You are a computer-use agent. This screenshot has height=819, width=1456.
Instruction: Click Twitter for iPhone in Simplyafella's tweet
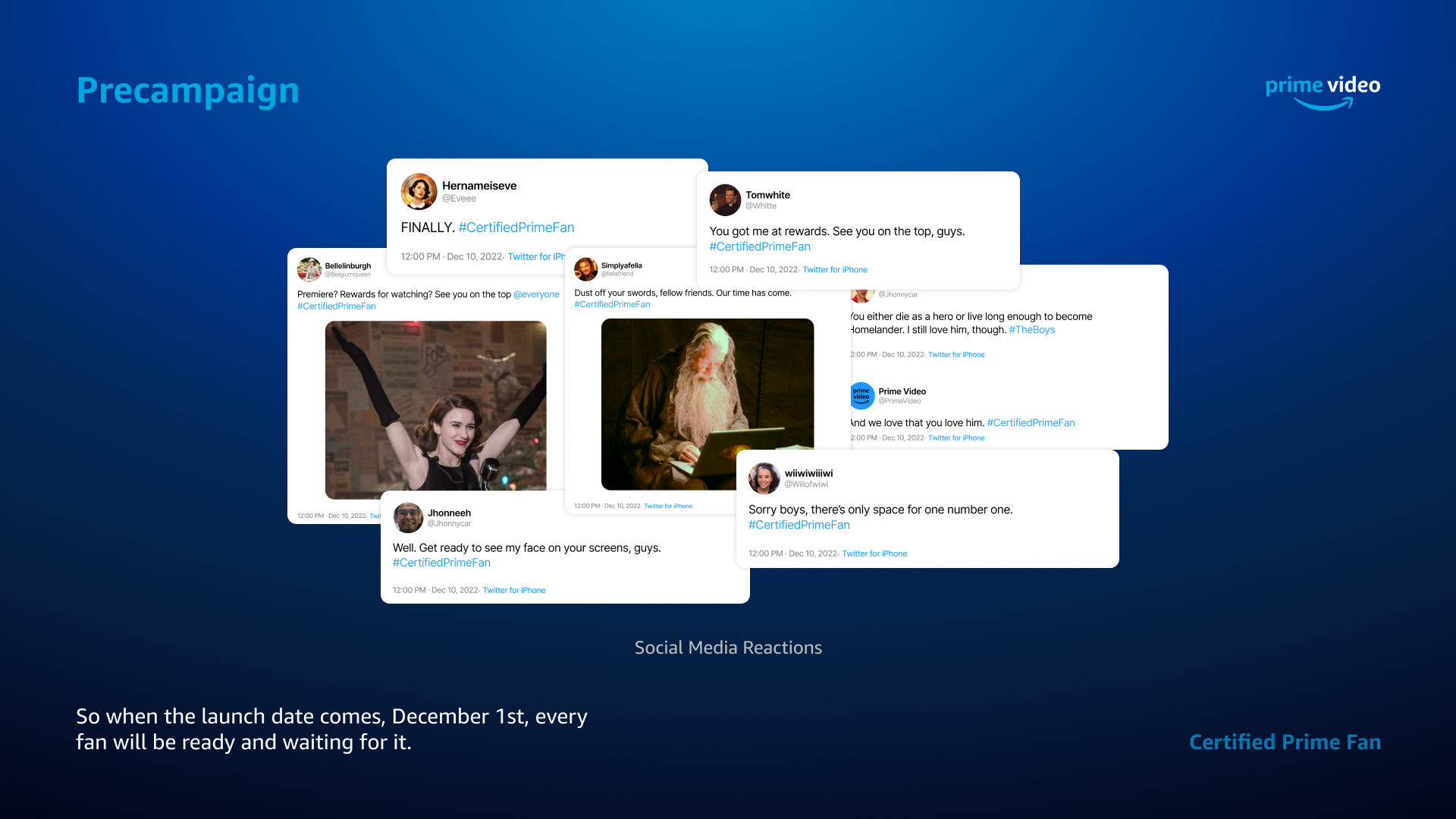click(x=668, y=506)
